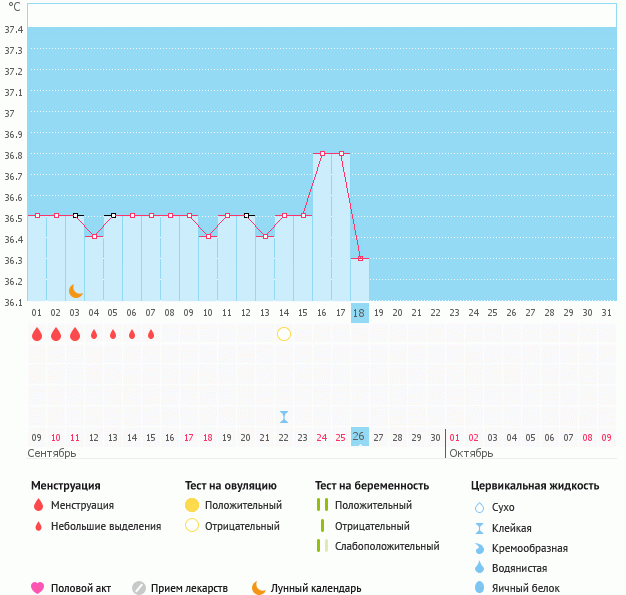Image resolution: width=626 pixels, height=595 pixels.
Task: Select the highlighted calendar date 26
Action: tap(359, 437)
